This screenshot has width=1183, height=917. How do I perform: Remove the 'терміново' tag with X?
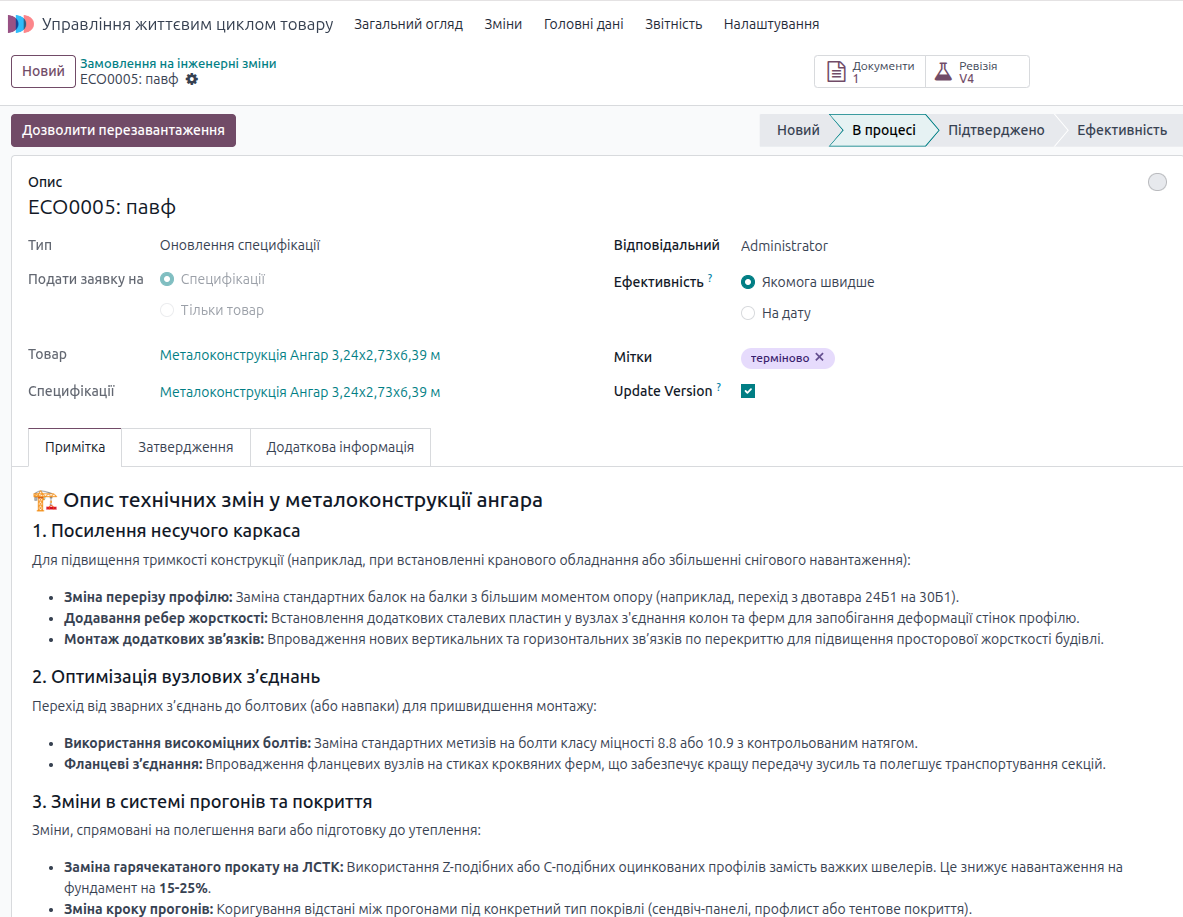click(x=820, y=357)
